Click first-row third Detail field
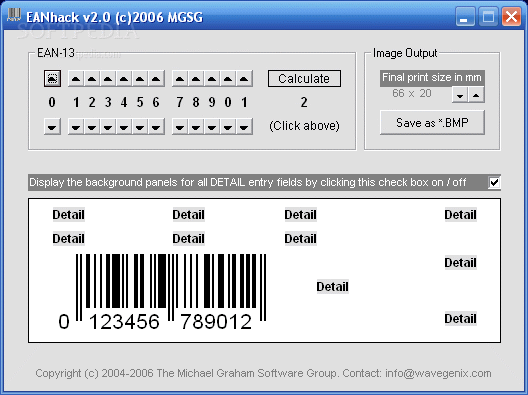 pyautogui.click(x=300, y=215)
